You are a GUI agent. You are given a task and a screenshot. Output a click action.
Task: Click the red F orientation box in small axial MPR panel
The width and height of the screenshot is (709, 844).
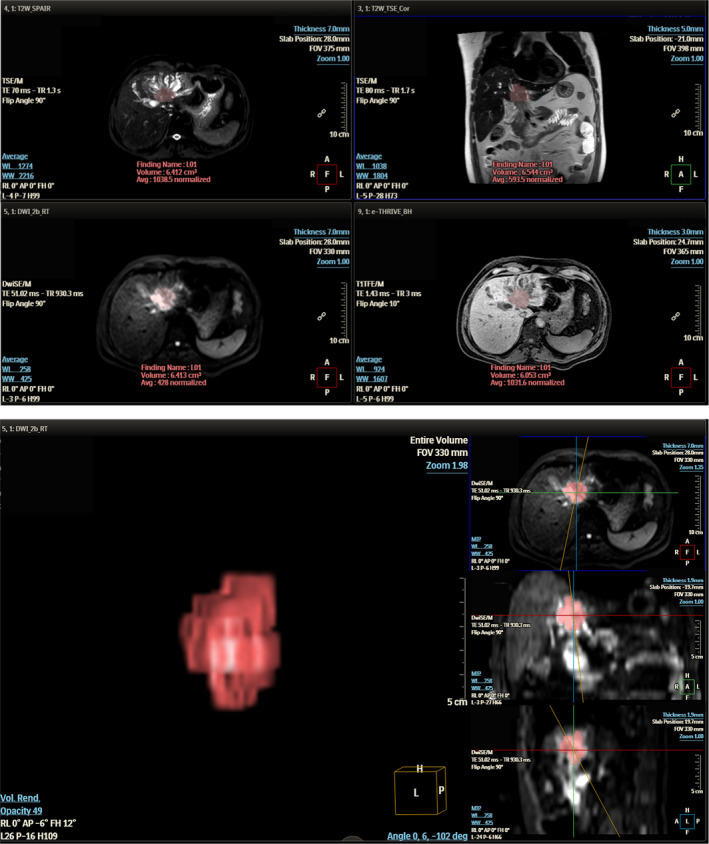pyautogui.click(x=687, y=552)
